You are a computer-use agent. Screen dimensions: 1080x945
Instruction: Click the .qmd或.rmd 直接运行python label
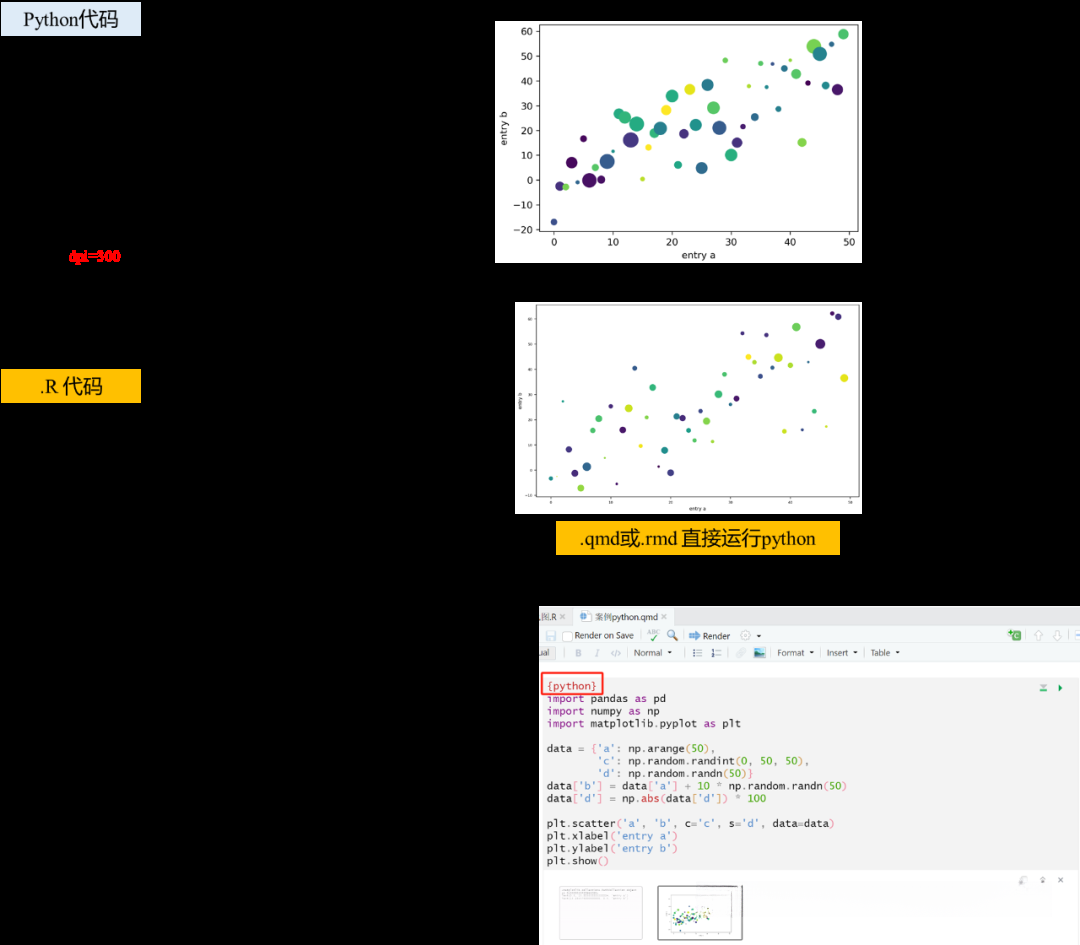pos(698,538)
